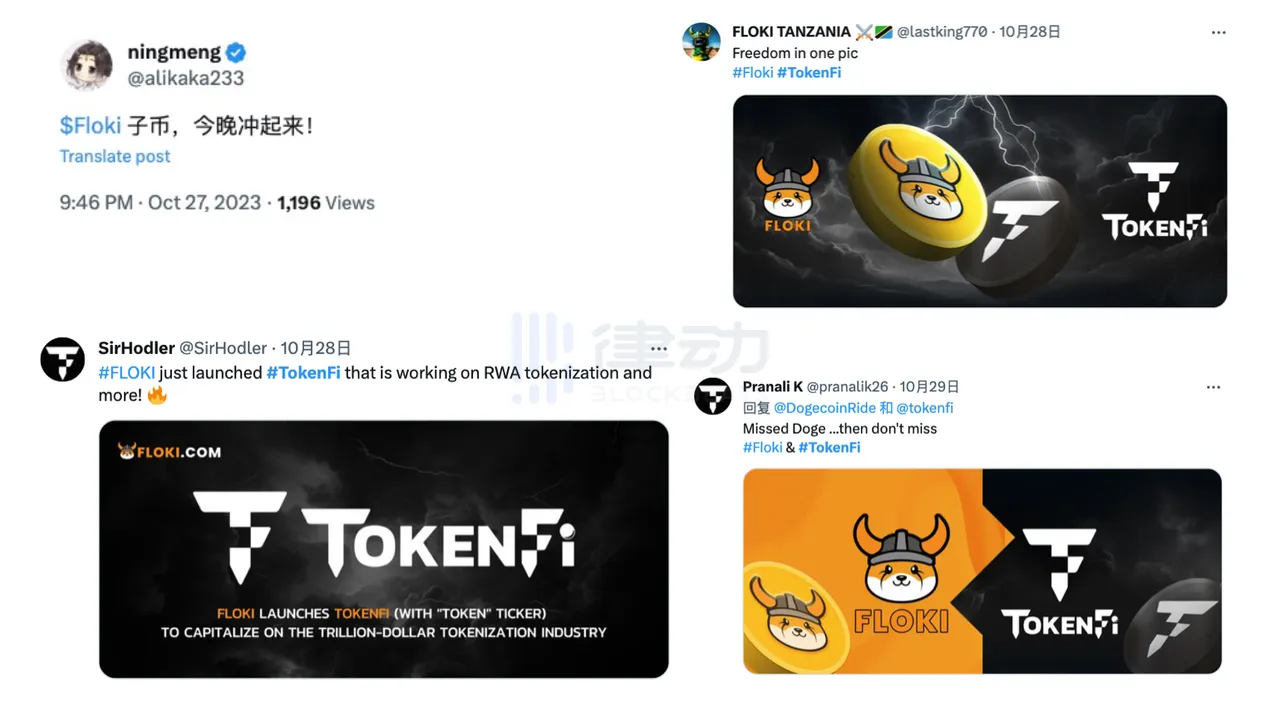
Task: Open the $Floki cashtag link
Action: (90, 125)
